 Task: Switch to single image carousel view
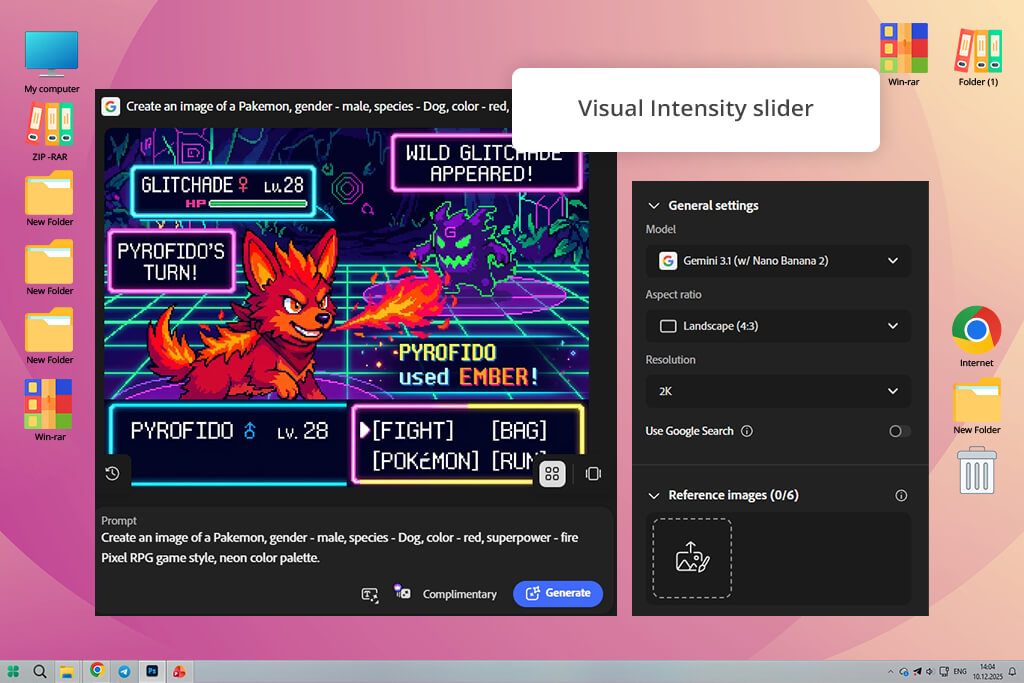click(x=593, y=473)
